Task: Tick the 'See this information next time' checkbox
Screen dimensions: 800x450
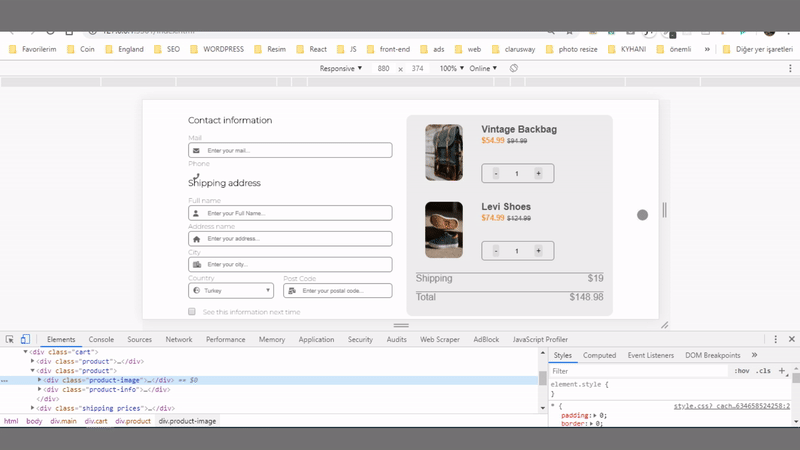Action: pyautogui.click(x=192, y=312)
